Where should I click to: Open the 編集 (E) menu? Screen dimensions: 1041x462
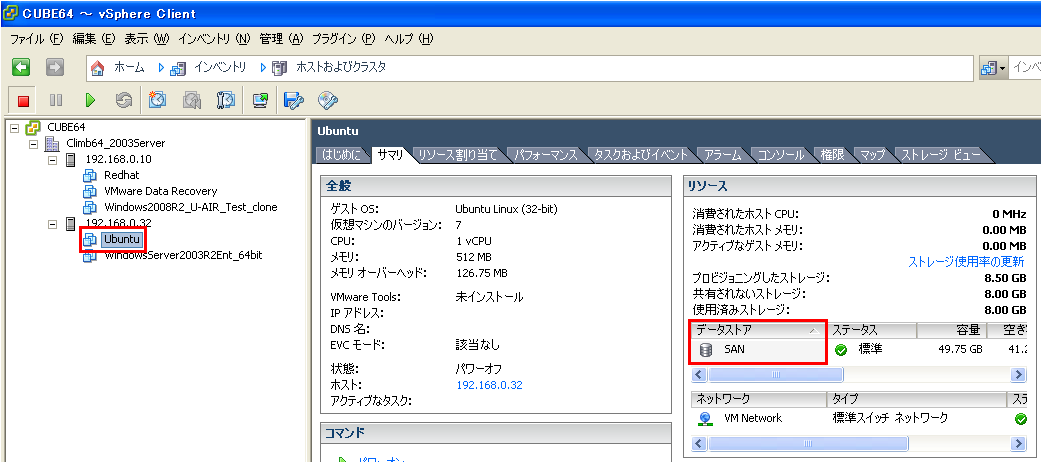(94, 39)
